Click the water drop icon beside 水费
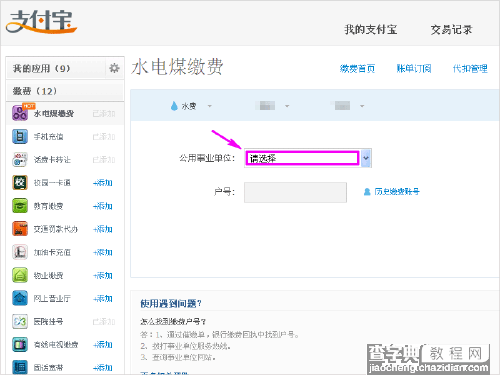The width and height of the screenshot is (500, 375). [174, 106]
